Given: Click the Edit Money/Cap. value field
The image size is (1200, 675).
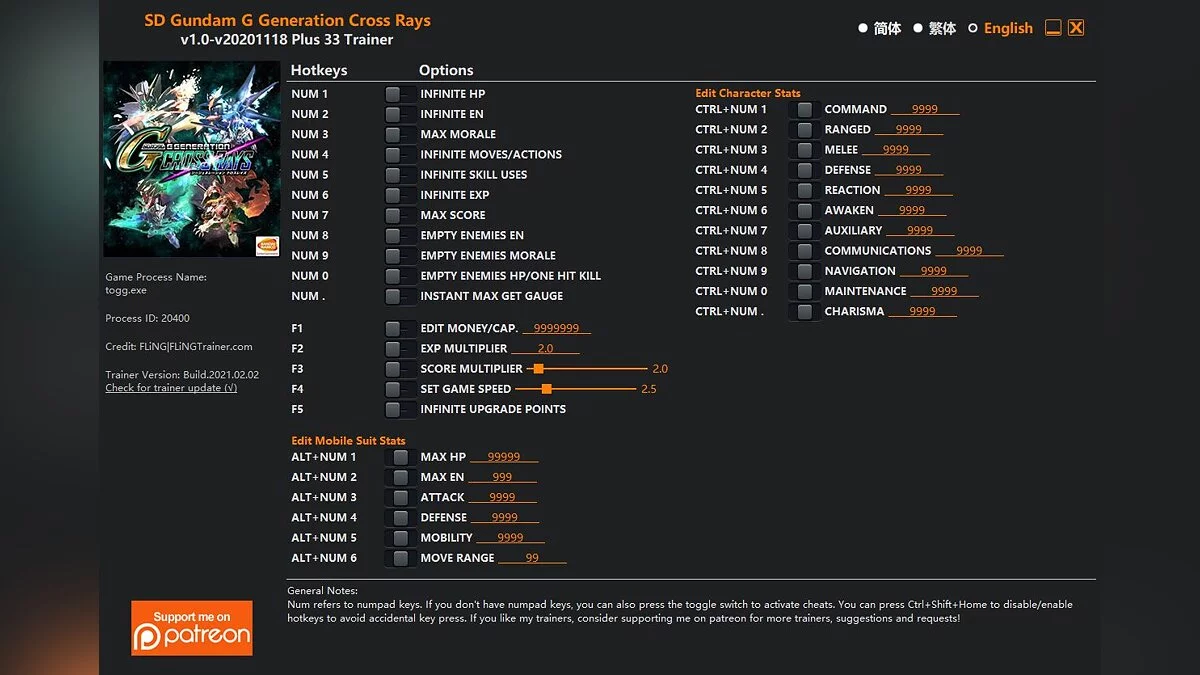Looking at the screenshot, I should pos(557,329).
